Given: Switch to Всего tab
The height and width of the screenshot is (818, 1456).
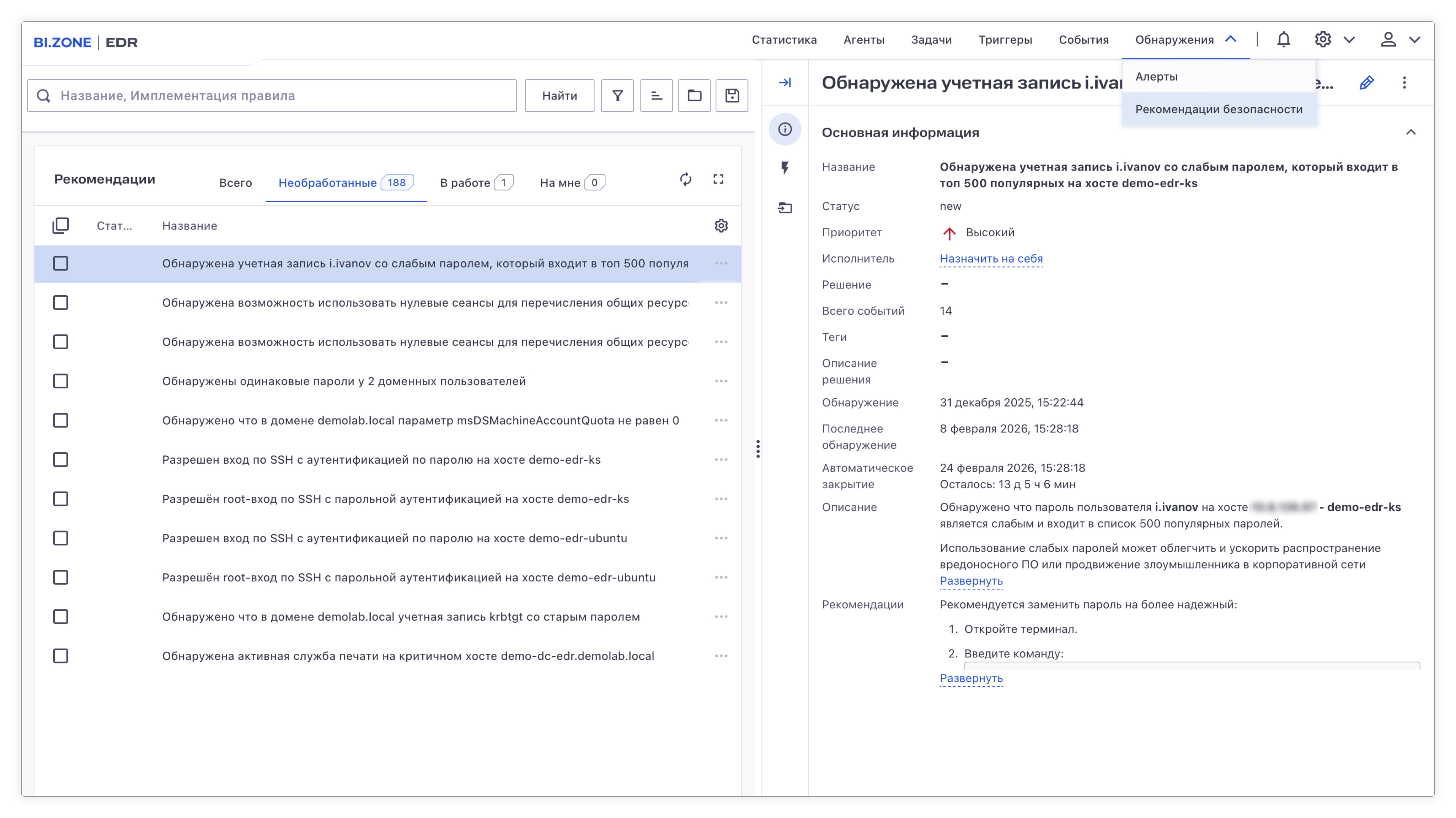Looking at the screenshot, I should tap(235, 182).
